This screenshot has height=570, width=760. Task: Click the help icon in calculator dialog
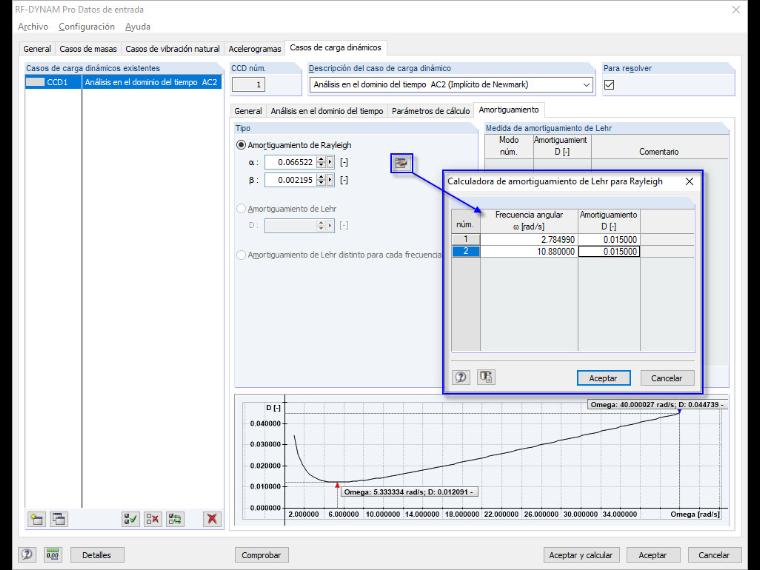[x=461, y=377]
